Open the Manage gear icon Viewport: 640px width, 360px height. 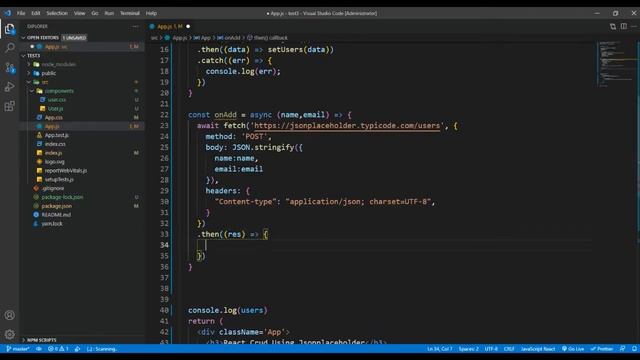(9, 334)
